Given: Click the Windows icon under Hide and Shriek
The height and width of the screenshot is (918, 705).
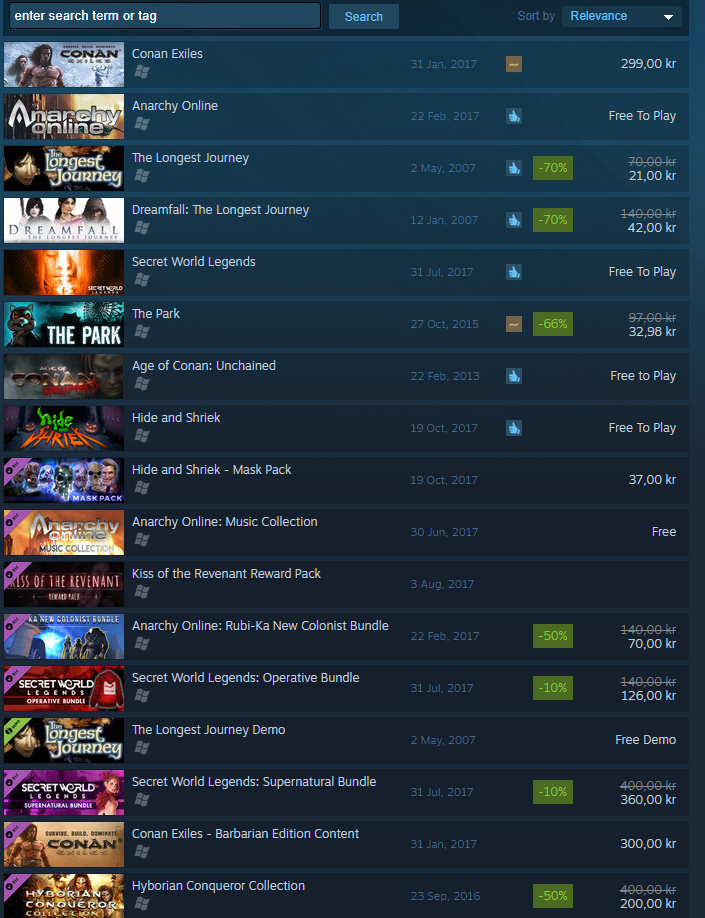Looking at the screenshot, I should point(141,436).
